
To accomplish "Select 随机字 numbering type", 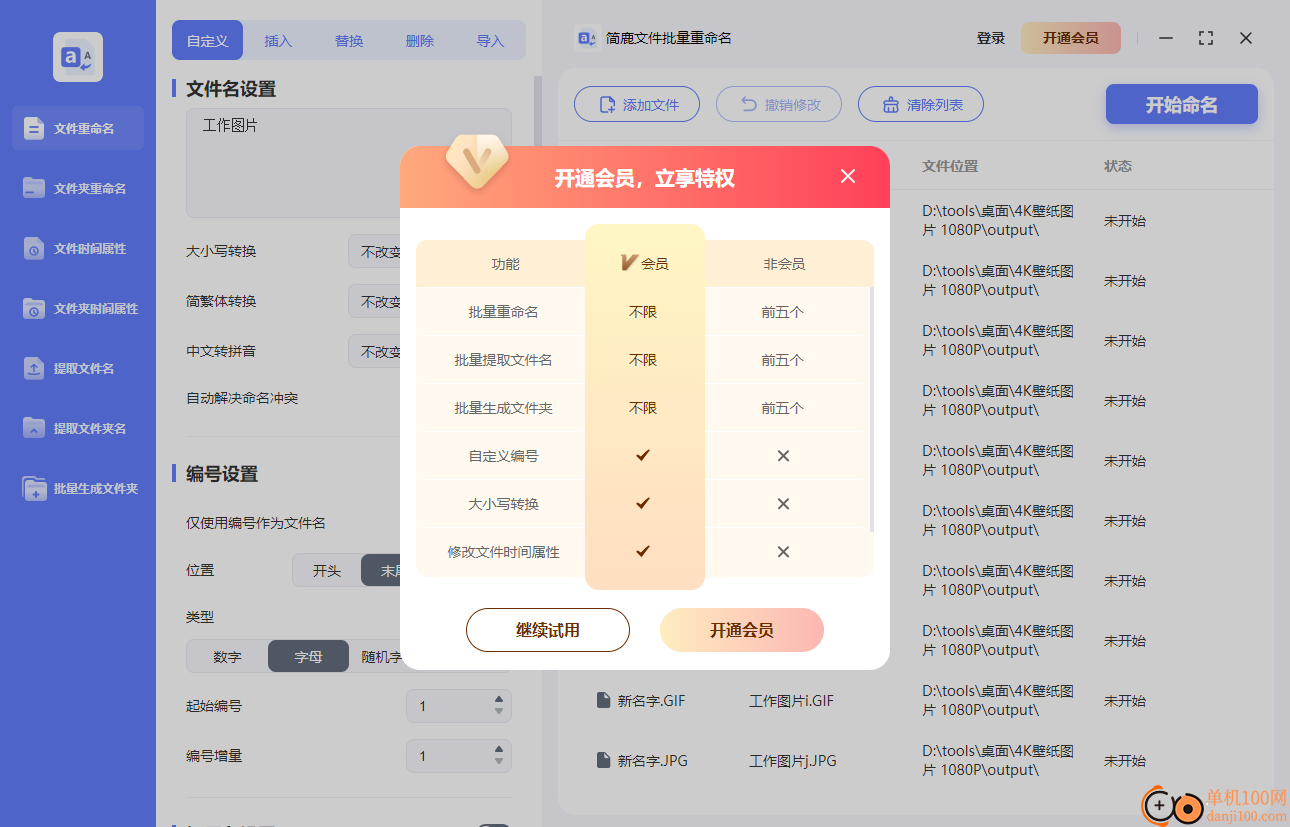I will pyautogui.click(x=376, y=657).
